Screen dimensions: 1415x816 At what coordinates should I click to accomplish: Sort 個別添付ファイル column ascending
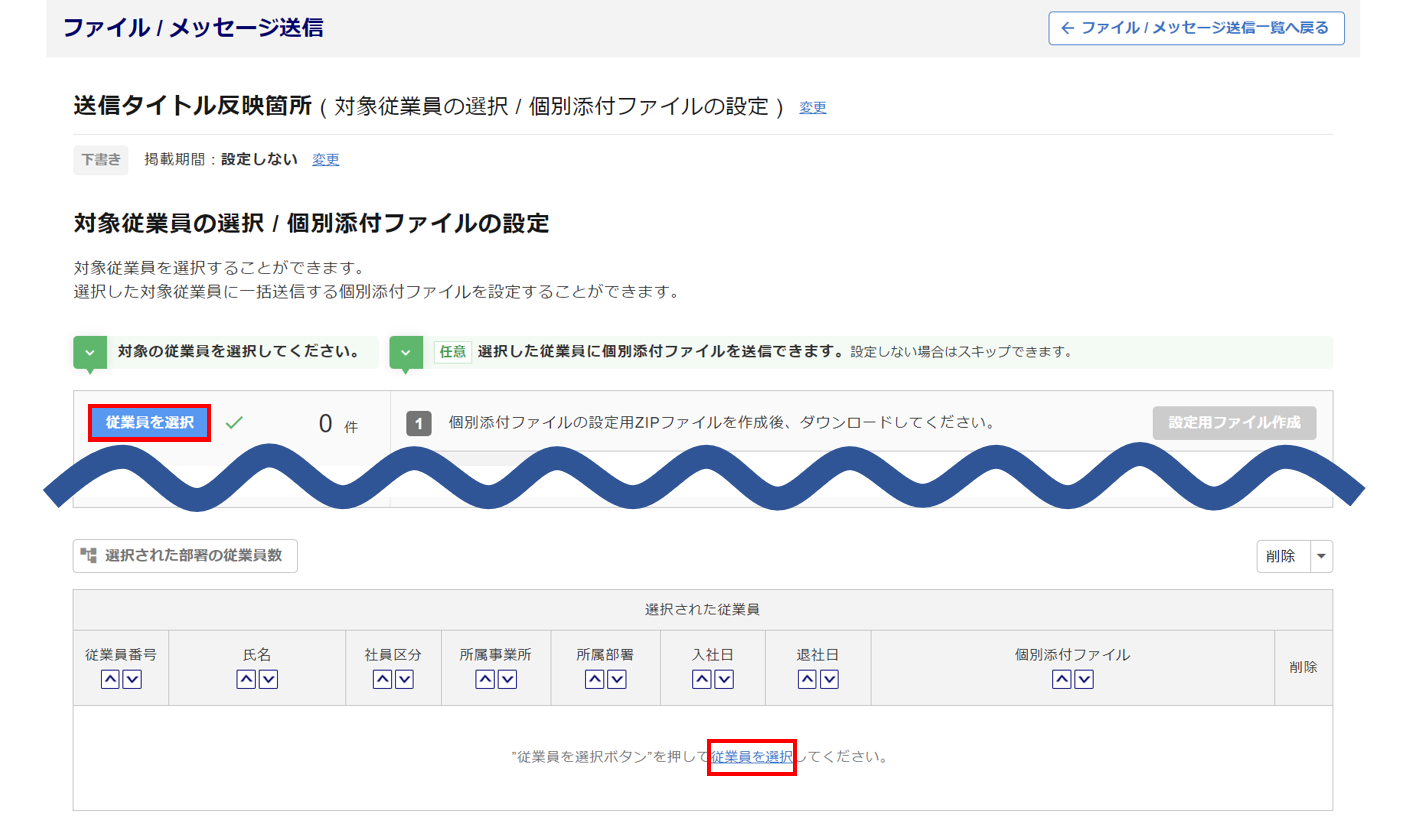point(1061,680)
